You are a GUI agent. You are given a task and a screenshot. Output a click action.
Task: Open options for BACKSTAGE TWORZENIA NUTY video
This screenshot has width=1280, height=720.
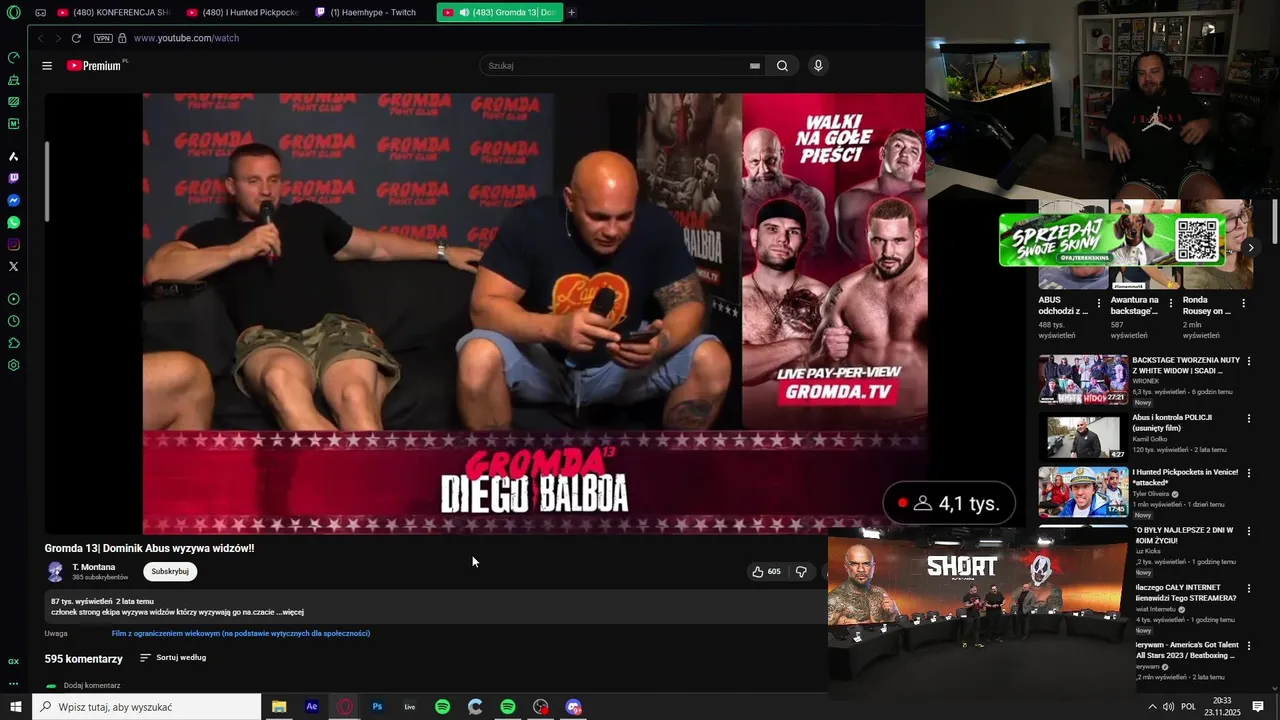[1249, 361]
